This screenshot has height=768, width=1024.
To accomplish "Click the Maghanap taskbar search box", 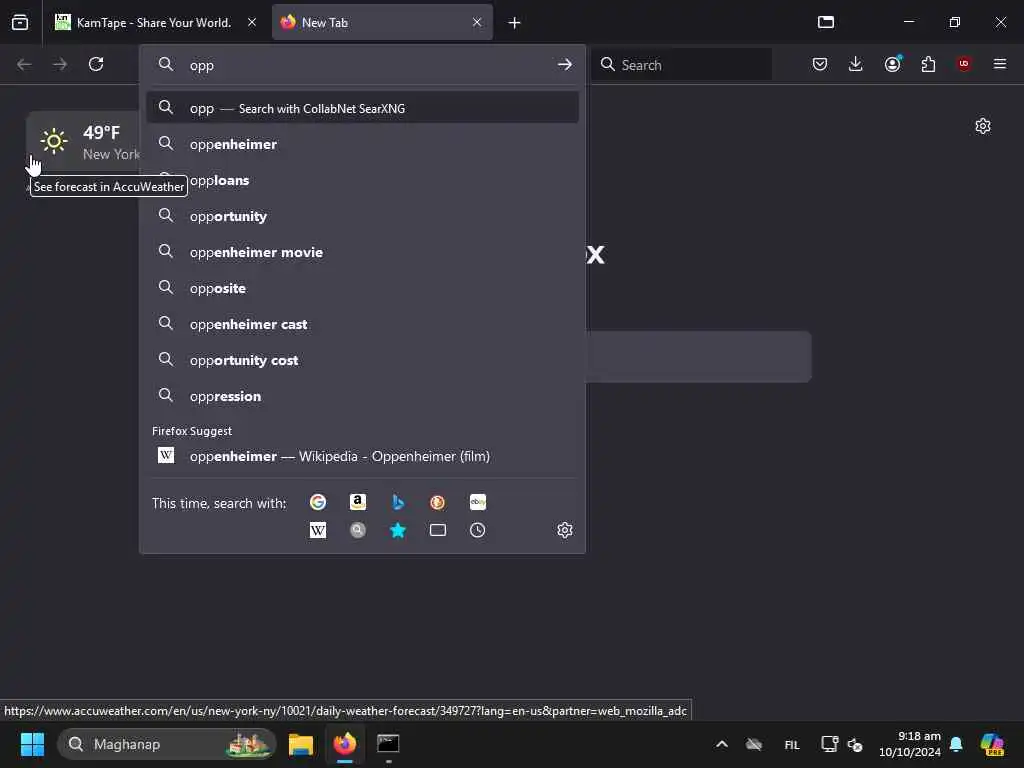I will (x=167, y=744).
